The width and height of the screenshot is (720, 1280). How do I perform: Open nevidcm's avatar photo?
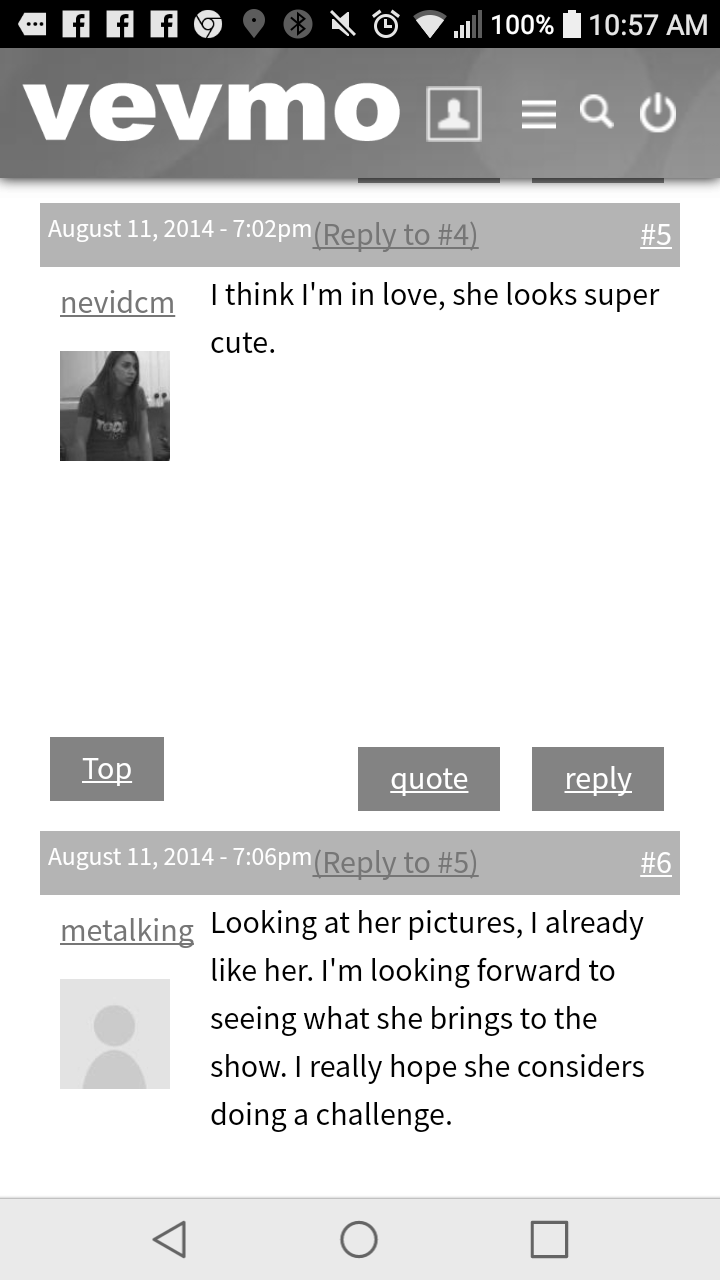coord(115,406)
